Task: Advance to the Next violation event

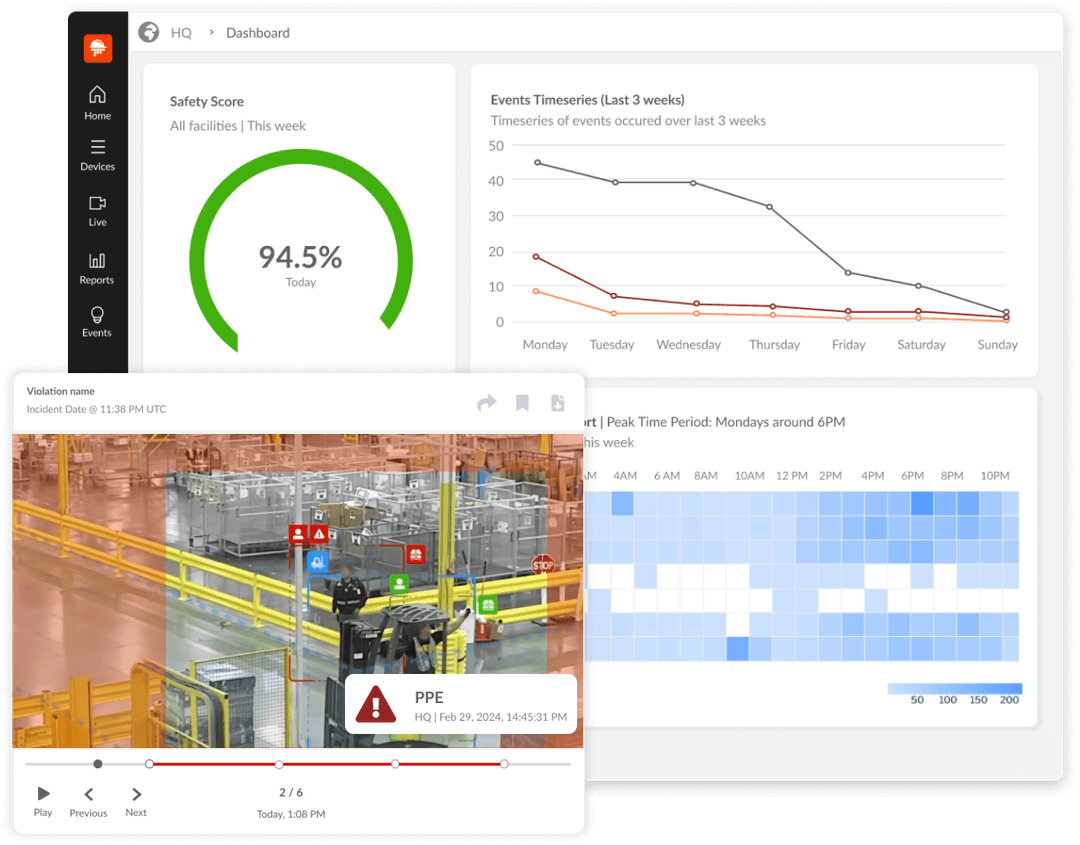Action: point(135,800)
